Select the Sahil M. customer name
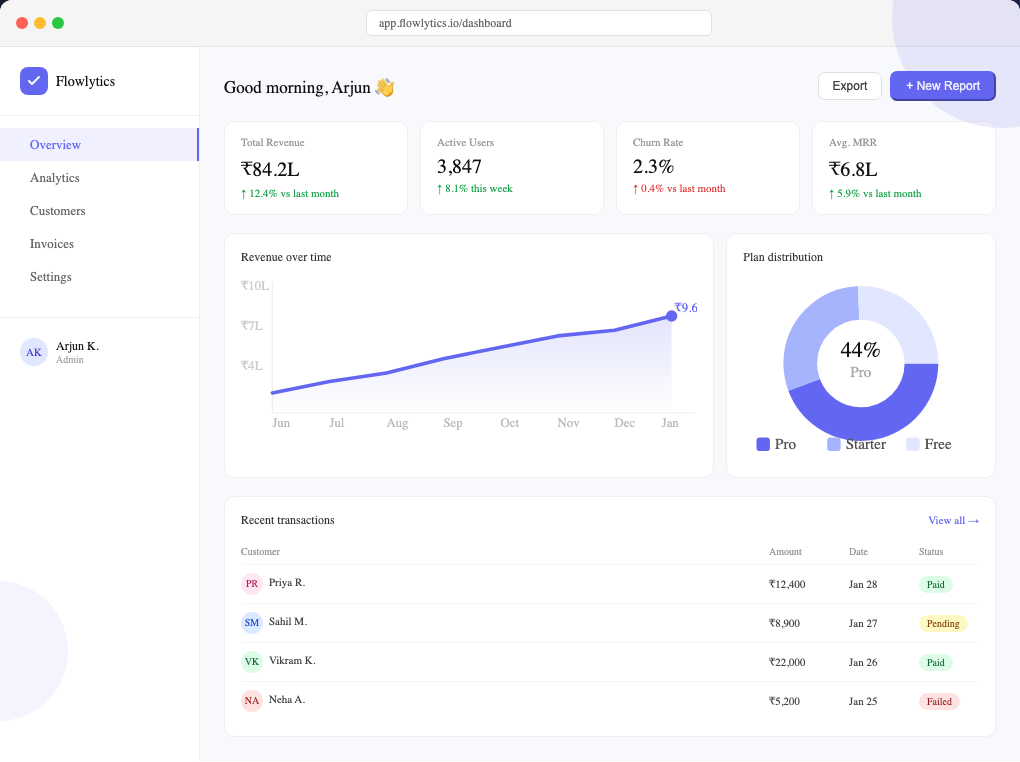 coord(288,621)
